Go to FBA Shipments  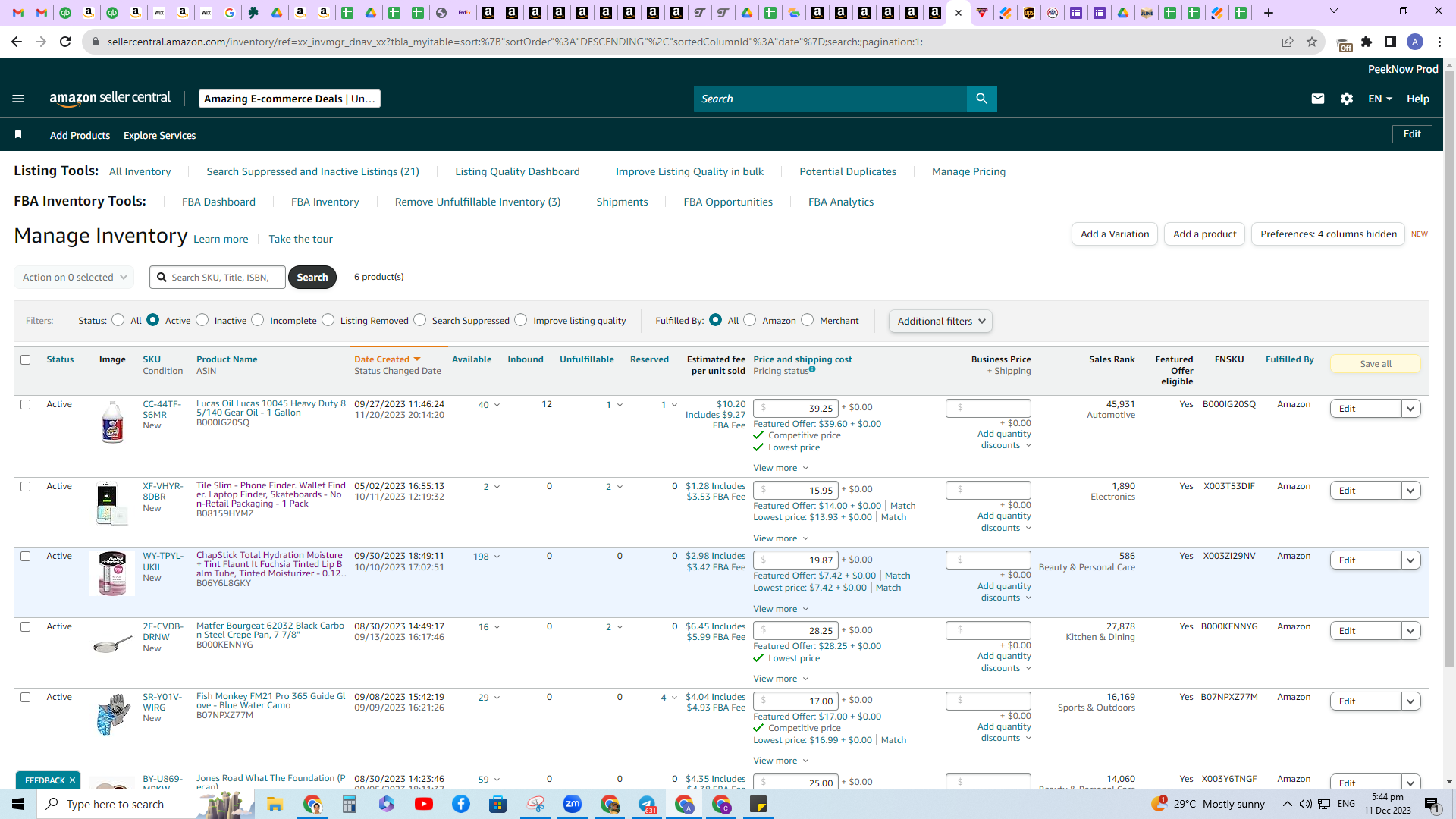[x=622, y=202]
